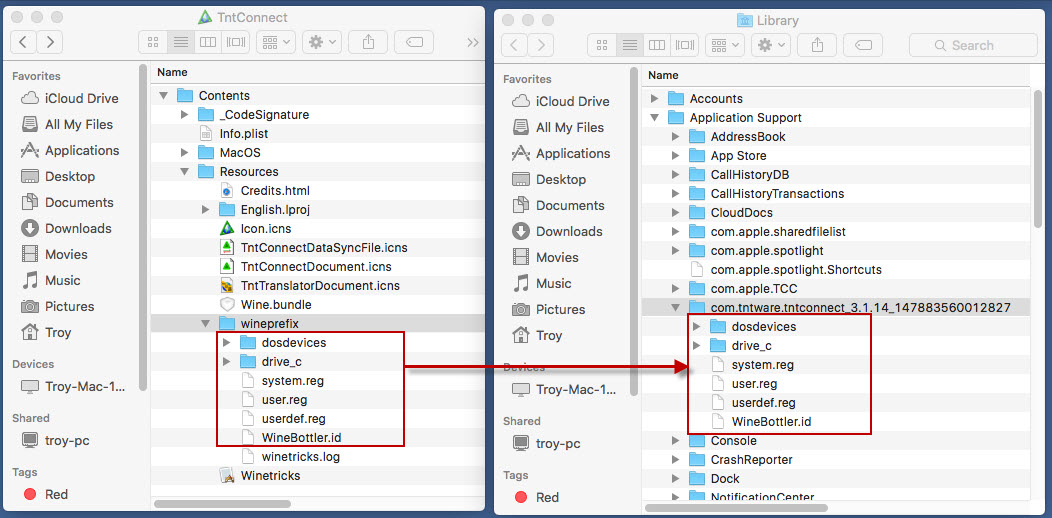Go forward in Library window
The width and height of the screenshot is (1052, 518).
(x=540, y=45)
